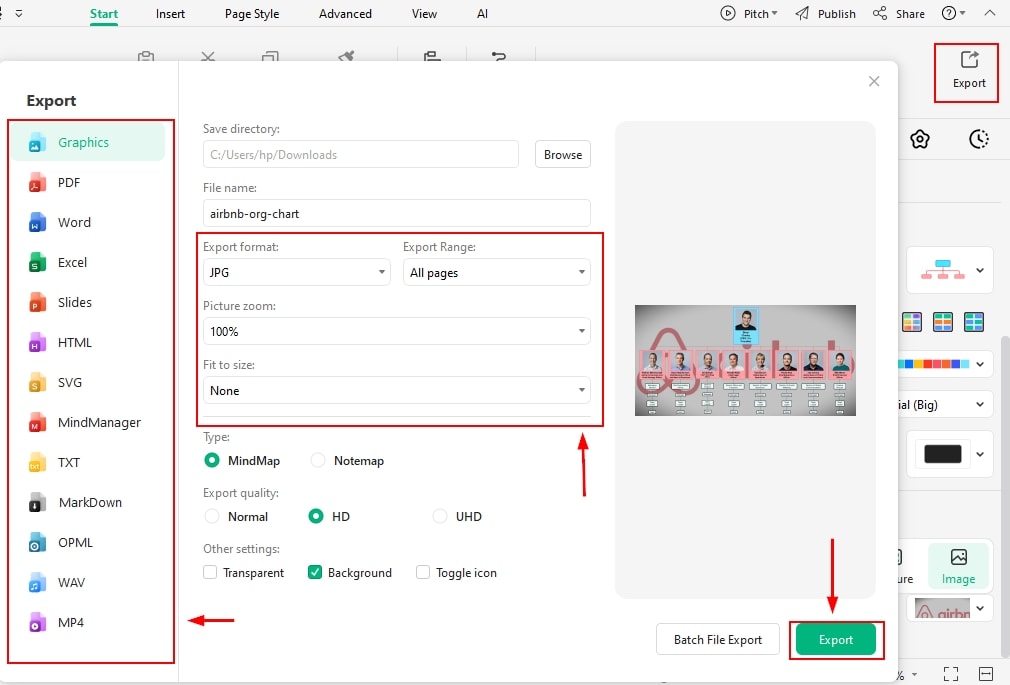Click the Browse button for save directory
Screen dimensions: 1010x685
pos(562,154)
